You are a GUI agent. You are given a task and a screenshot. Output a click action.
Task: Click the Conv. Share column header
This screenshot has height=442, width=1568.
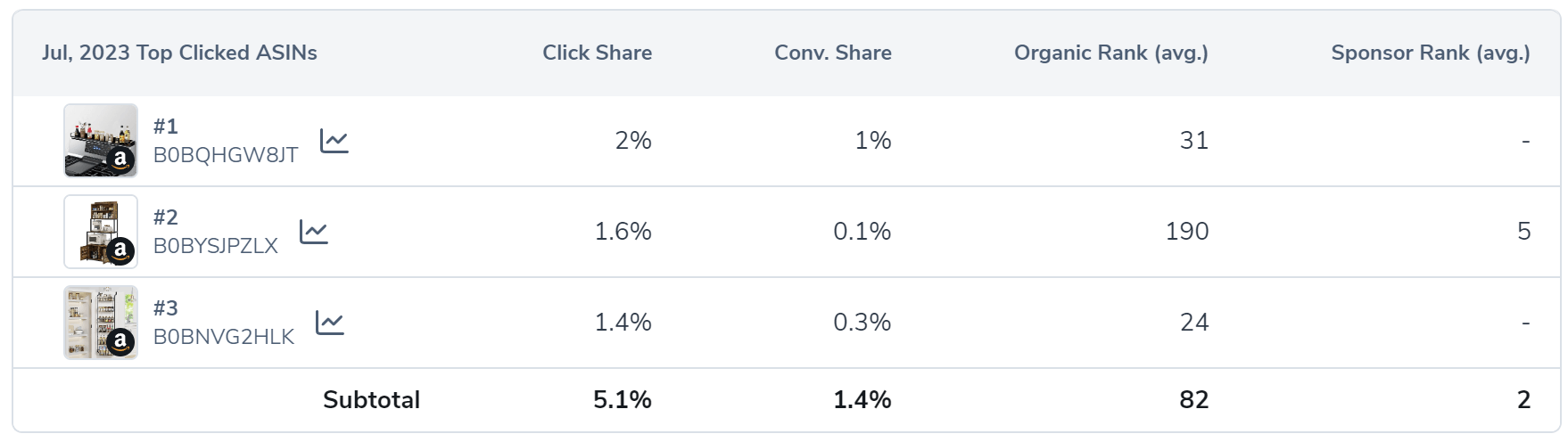[832, 53]
